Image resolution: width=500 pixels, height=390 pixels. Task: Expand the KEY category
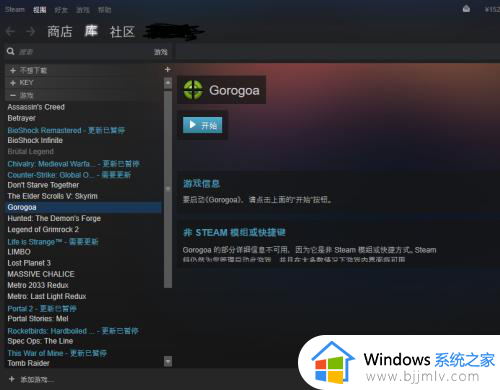(x=83, y=83)
